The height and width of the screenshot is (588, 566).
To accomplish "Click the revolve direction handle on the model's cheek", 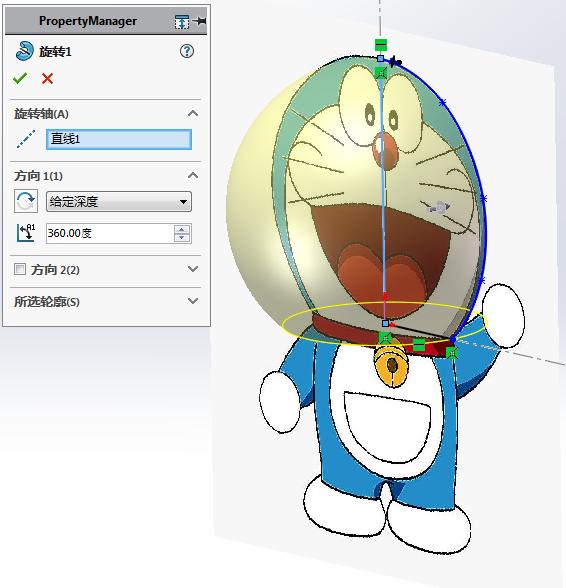I will coord(439,207).
